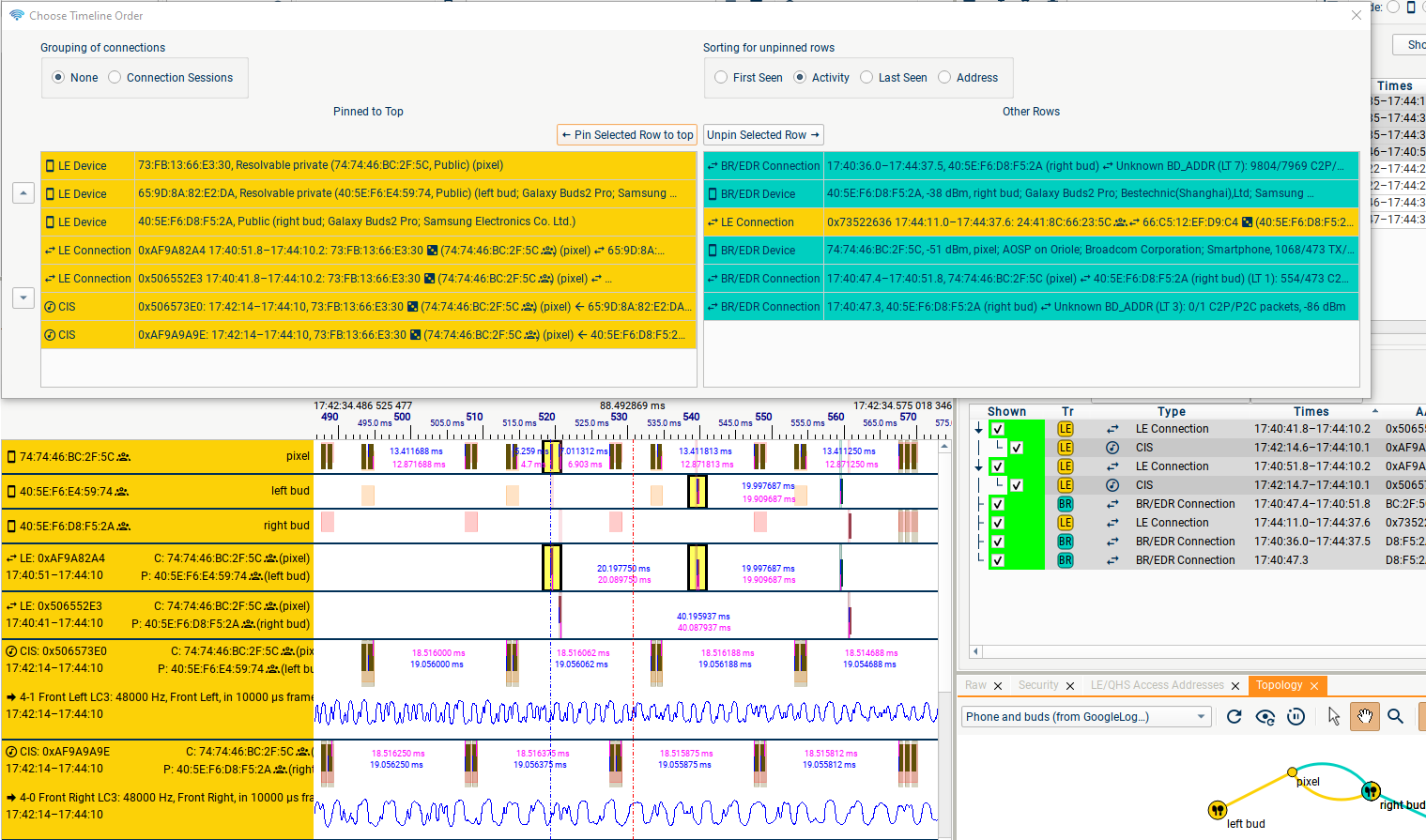The image size is (1426, 840).
Task: Switch to LE/QHS Access Addresses tab
Action: click(x=1157, y=685)
